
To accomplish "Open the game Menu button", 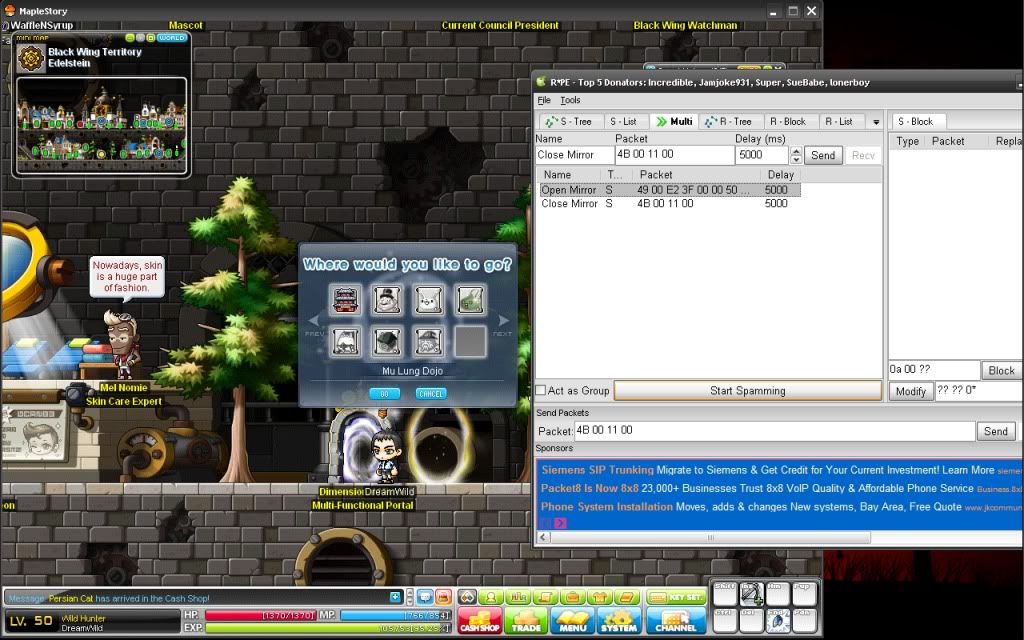I will [x=573, y=620].
